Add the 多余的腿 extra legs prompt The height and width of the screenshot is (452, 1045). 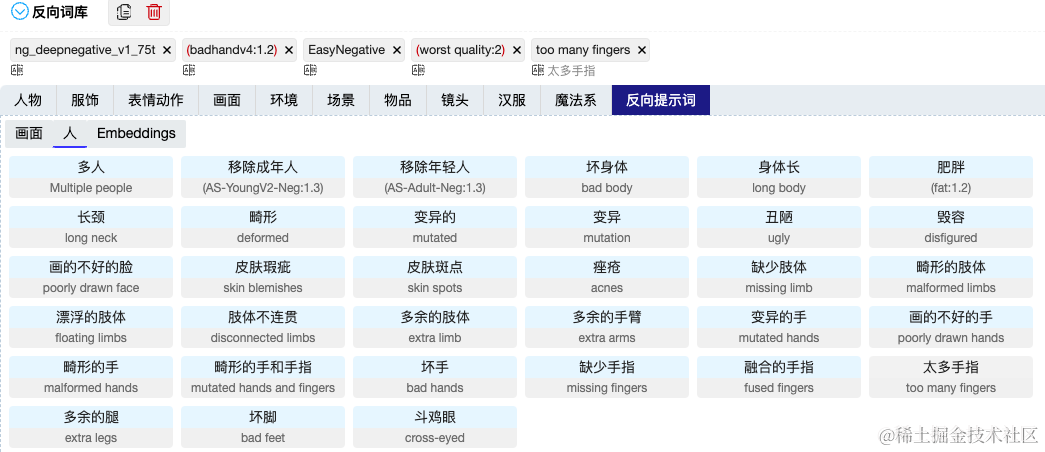coord(91,427)
